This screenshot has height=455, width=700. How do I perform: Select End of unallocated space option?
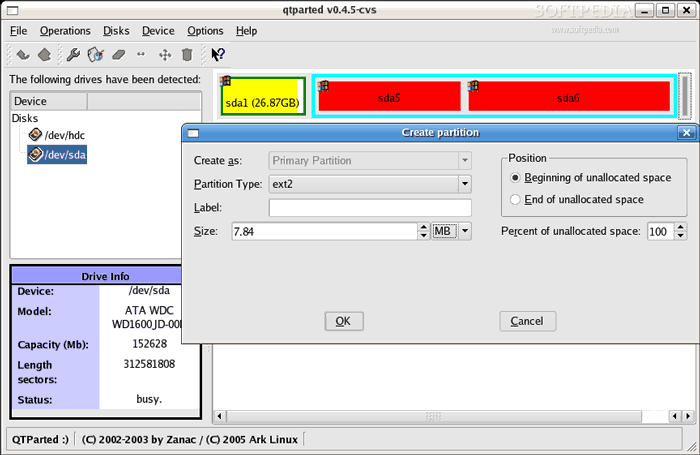(x=515, y=200)
